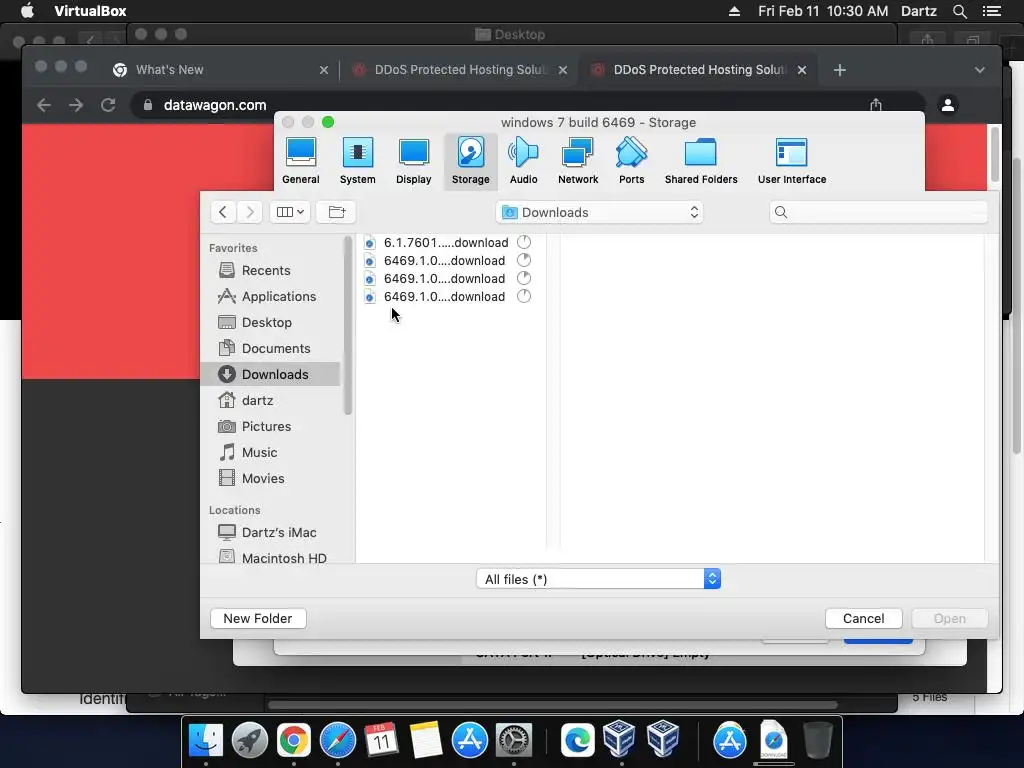Open the Ports settings pane
The height and width of the screenshot is (768, 1024).
(x=632, y=161)
